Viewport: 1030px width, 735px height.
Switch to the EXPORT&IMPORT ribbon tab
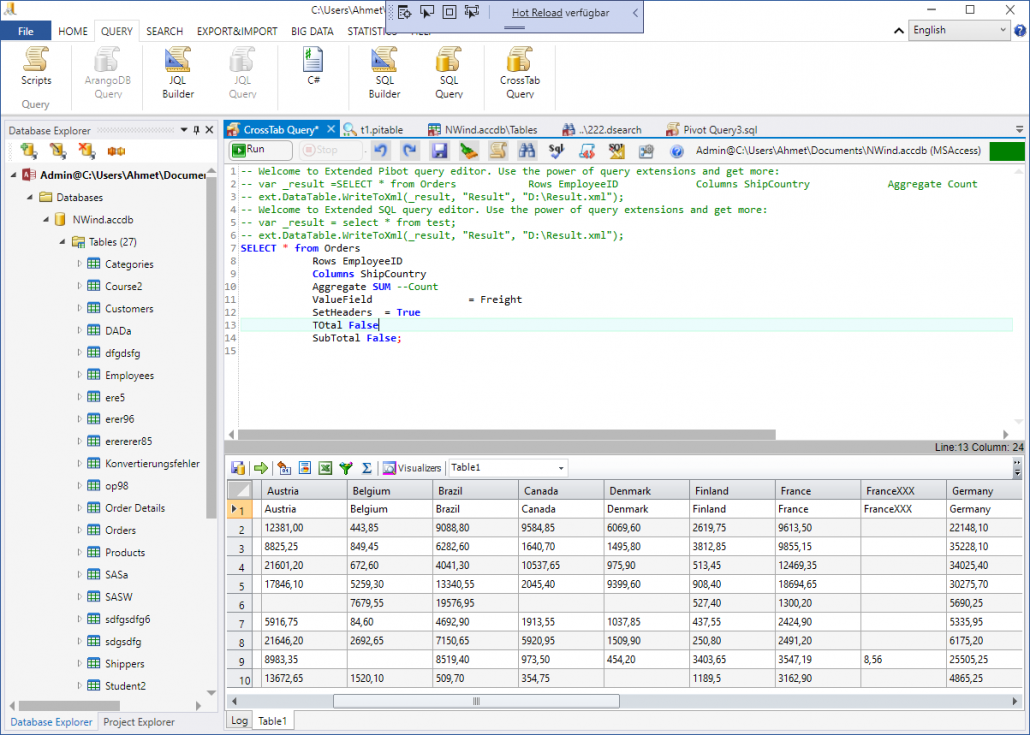(237, 31)
